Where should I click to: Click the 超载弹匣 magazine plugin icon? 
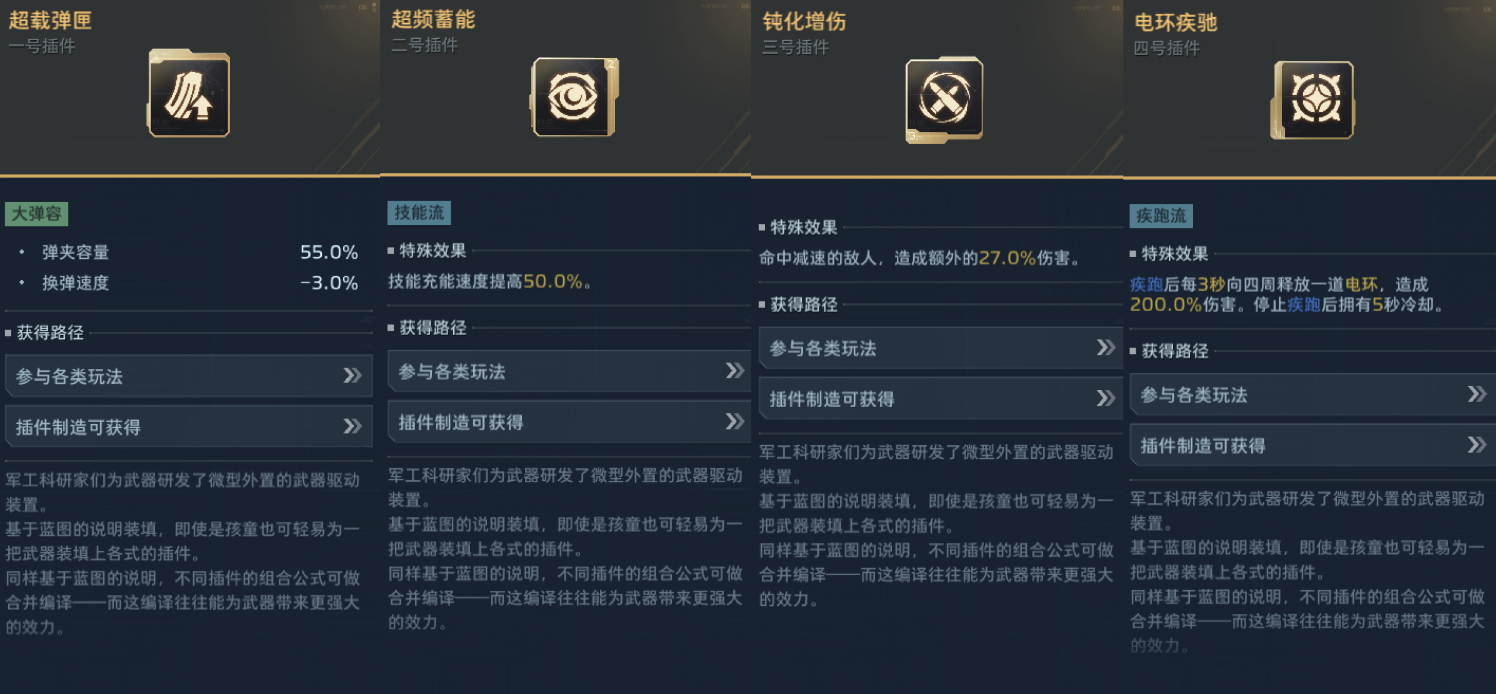[x=189, y=95]
